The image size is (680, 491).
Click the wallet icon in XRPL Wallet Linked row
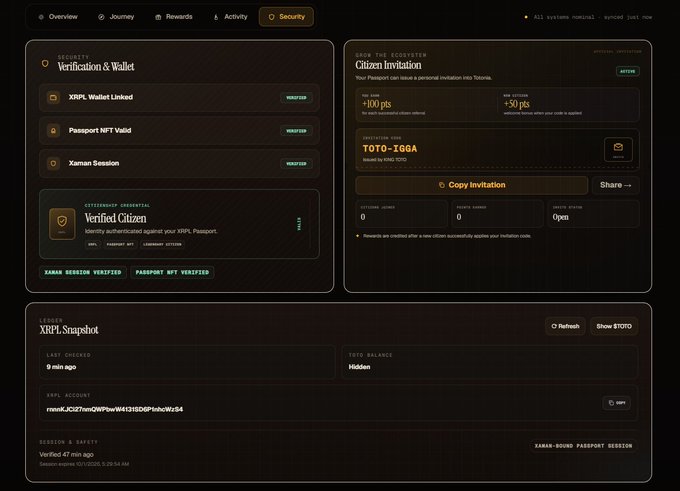53,98
